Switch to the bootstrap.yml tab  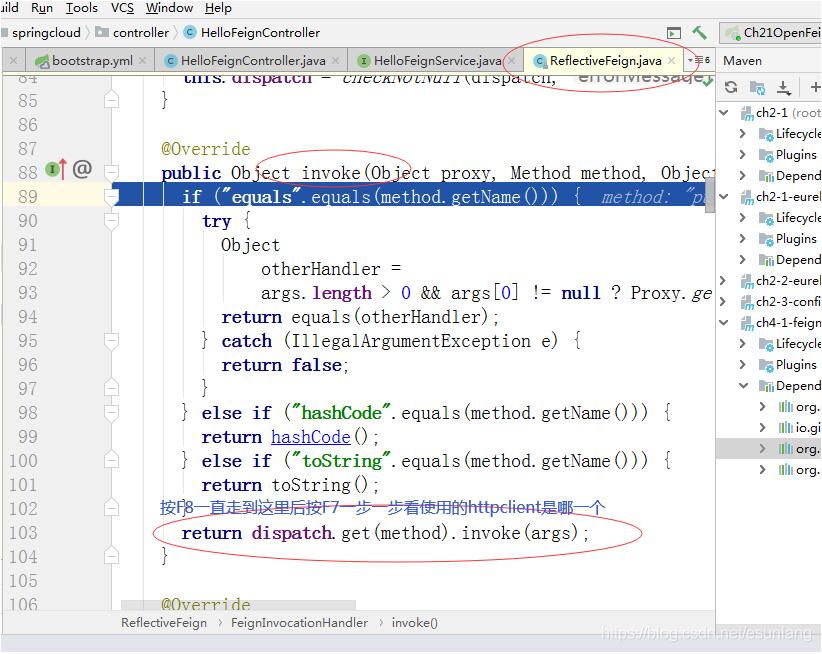pos(92,61)
